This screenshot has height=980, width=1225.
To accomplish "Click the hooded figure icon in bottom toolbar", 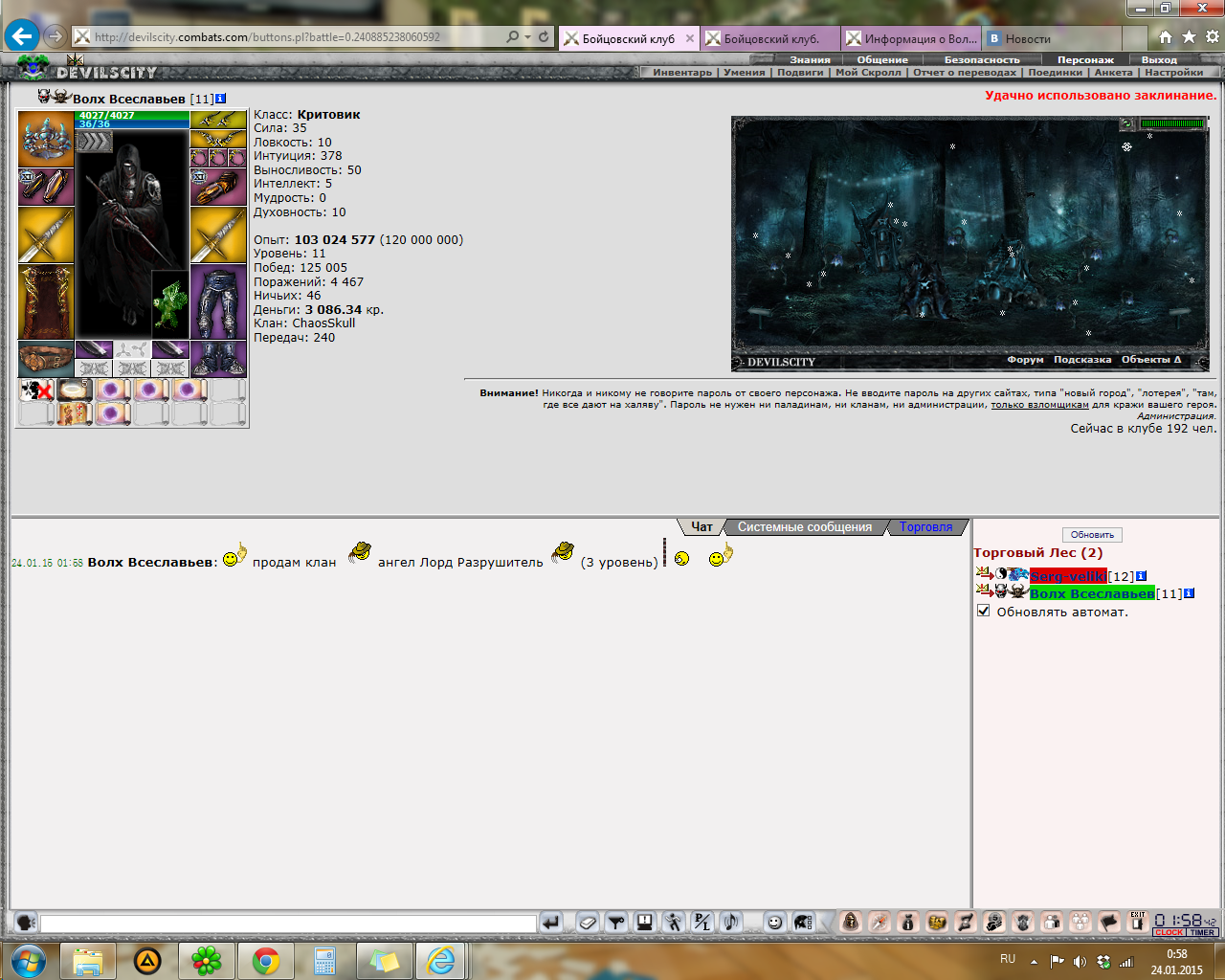I will point(851,923).
